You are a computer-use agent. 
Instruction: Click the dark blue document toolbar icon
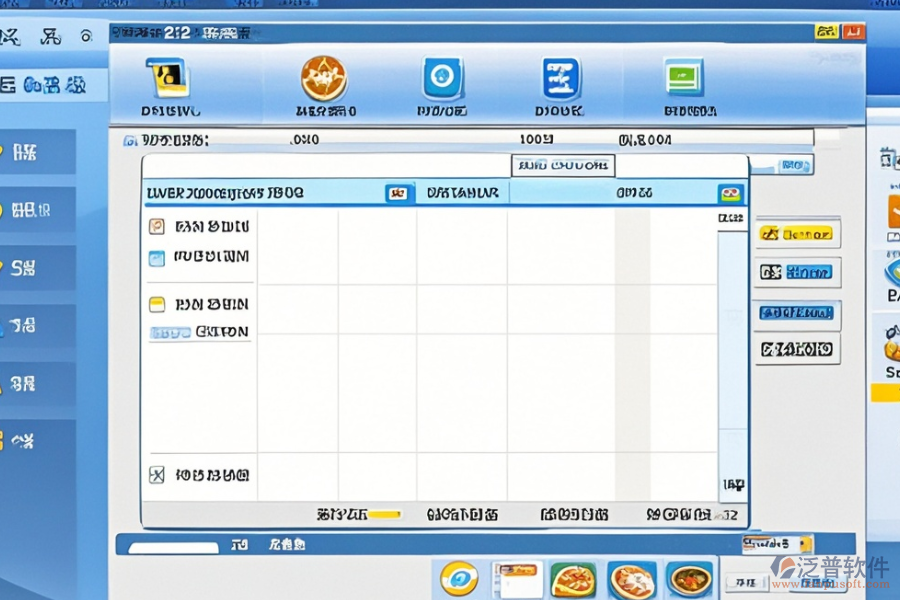(x=561, y=79)
